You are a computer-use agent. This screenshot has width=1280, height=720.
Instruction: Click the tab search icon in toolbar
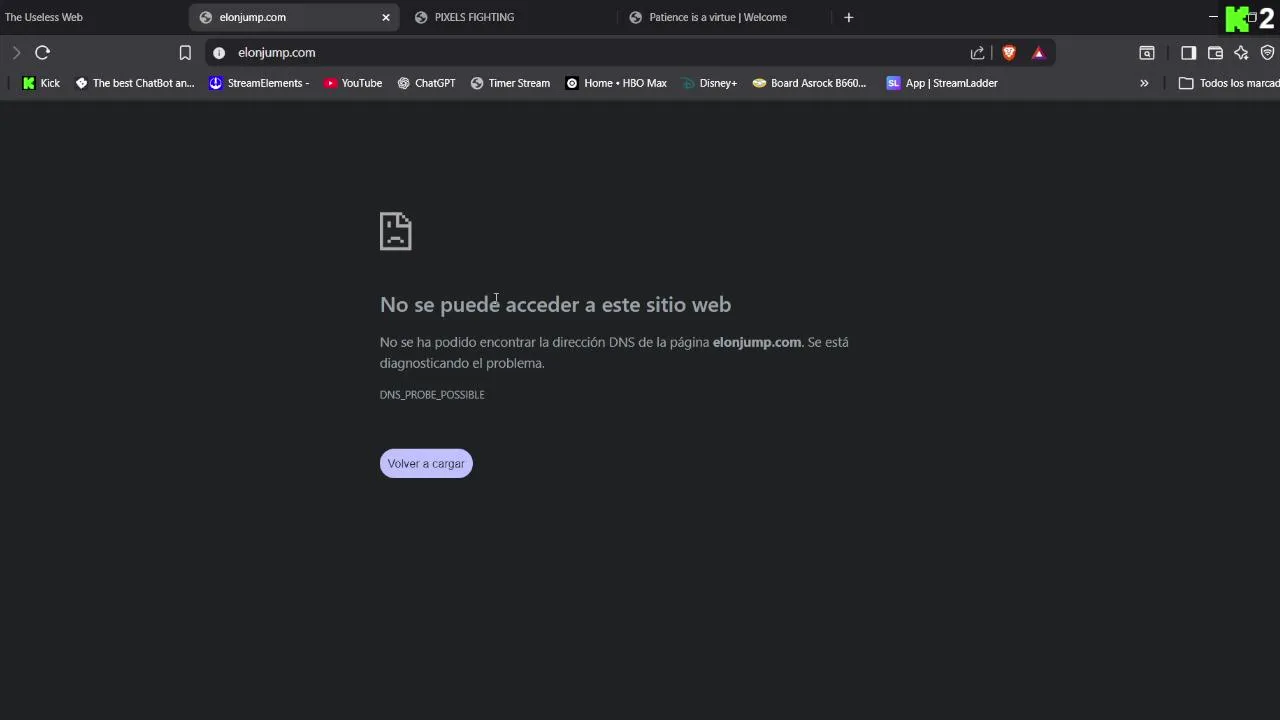point(1147,53)
